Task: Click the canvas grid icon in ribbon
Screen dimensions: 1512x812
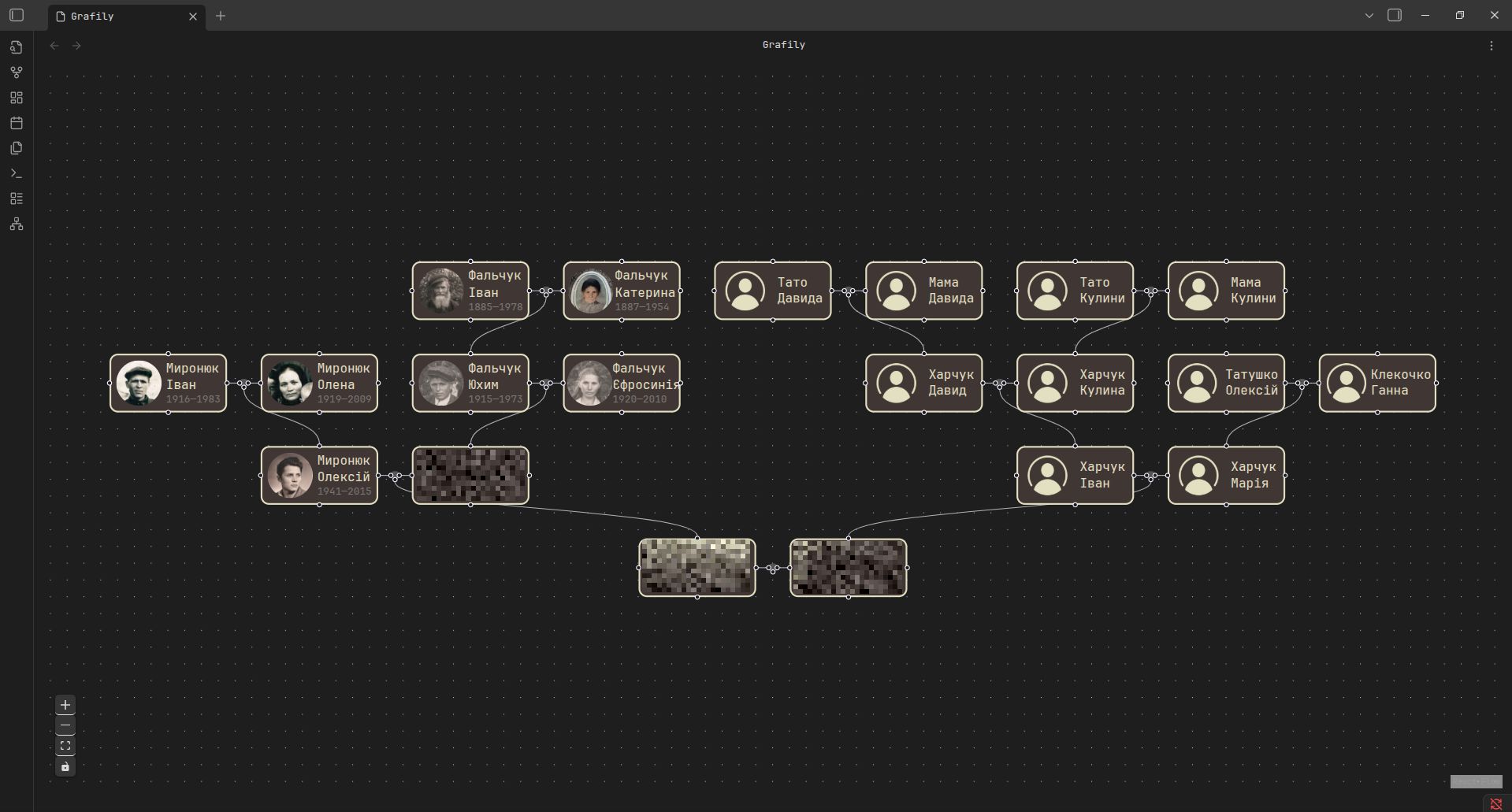Action: (16, 98)
